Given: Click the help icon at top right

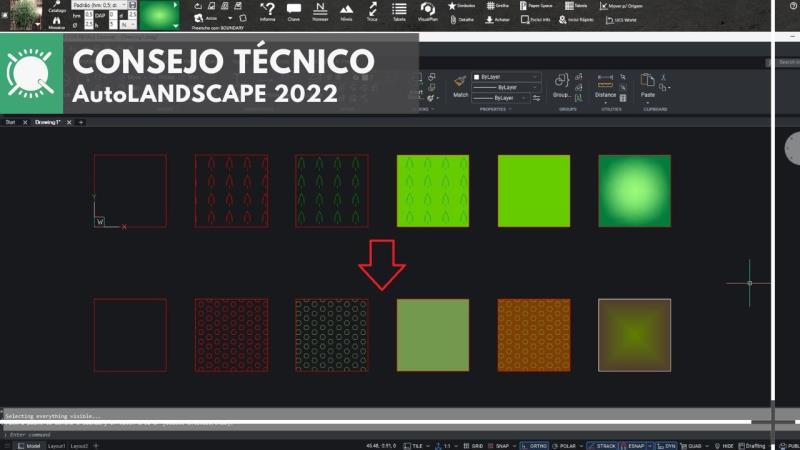Looking at the screenshot, I should 793,6.
